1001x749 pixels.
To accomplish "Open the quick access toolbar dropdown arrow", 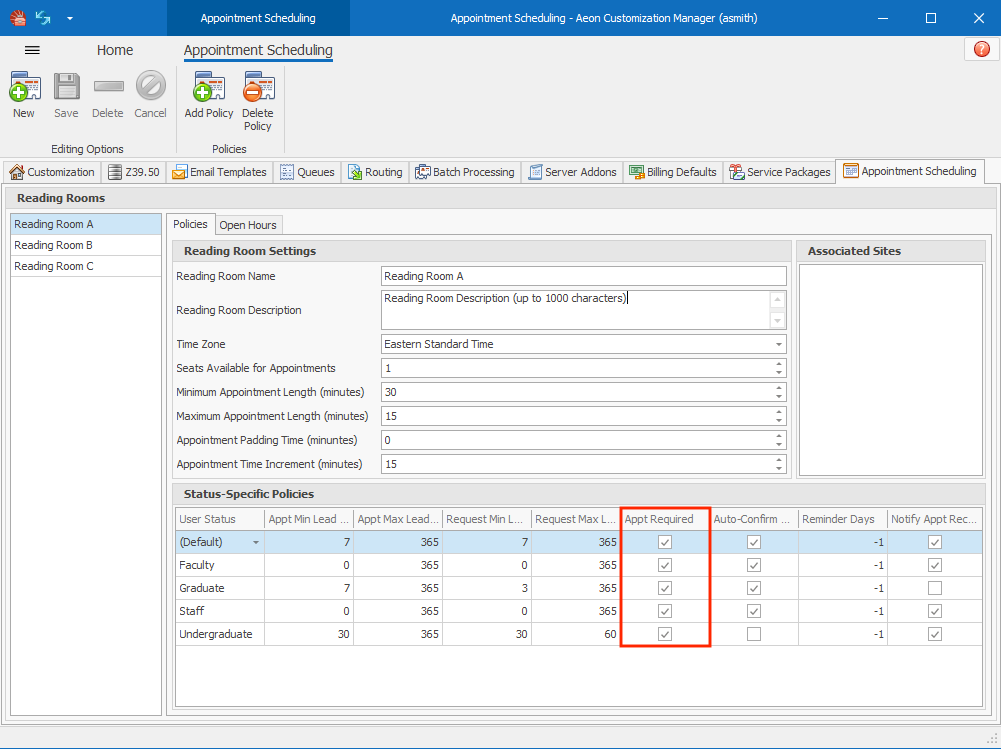I will pos(69,18).
